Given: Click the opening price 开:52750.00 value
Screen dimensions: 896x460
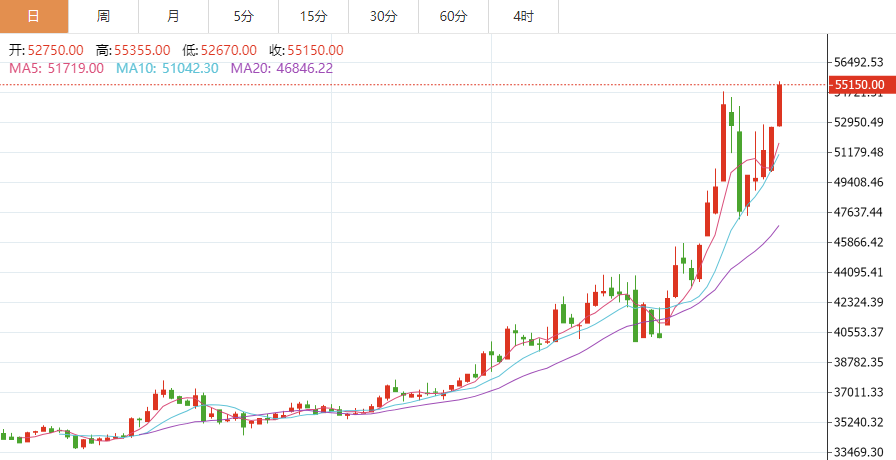Looking at the screenshot, I should pyautogui.click(x=46, y=50).
